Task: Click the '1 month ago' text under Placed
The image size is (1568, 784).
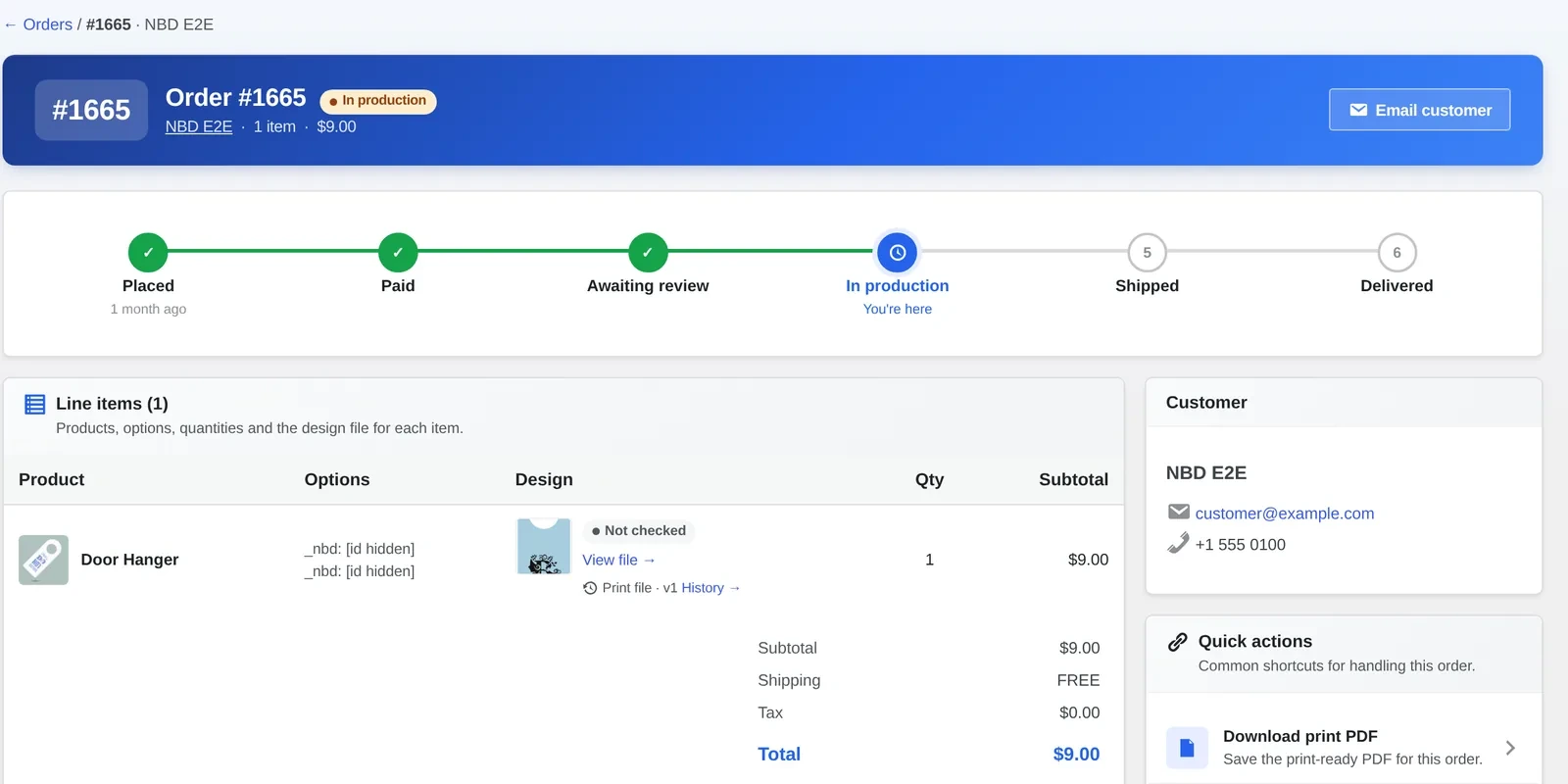Action: click(148, 309)
